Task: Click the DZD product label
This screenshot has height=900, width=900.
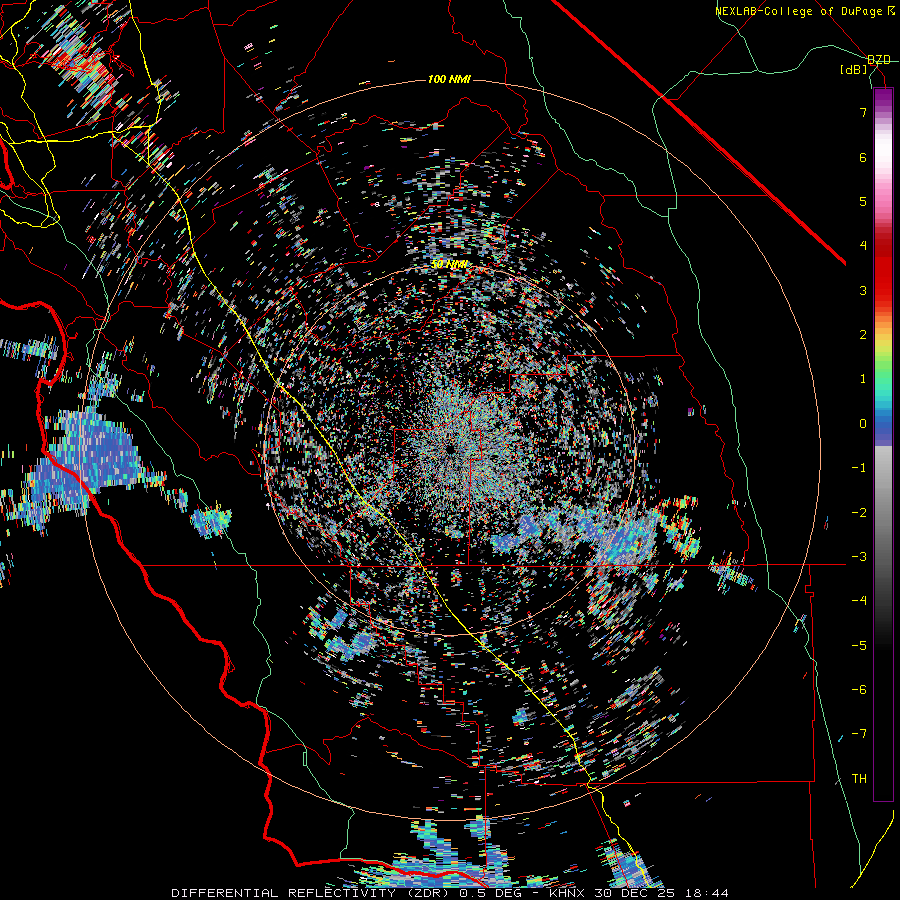Action: point(879,60)
